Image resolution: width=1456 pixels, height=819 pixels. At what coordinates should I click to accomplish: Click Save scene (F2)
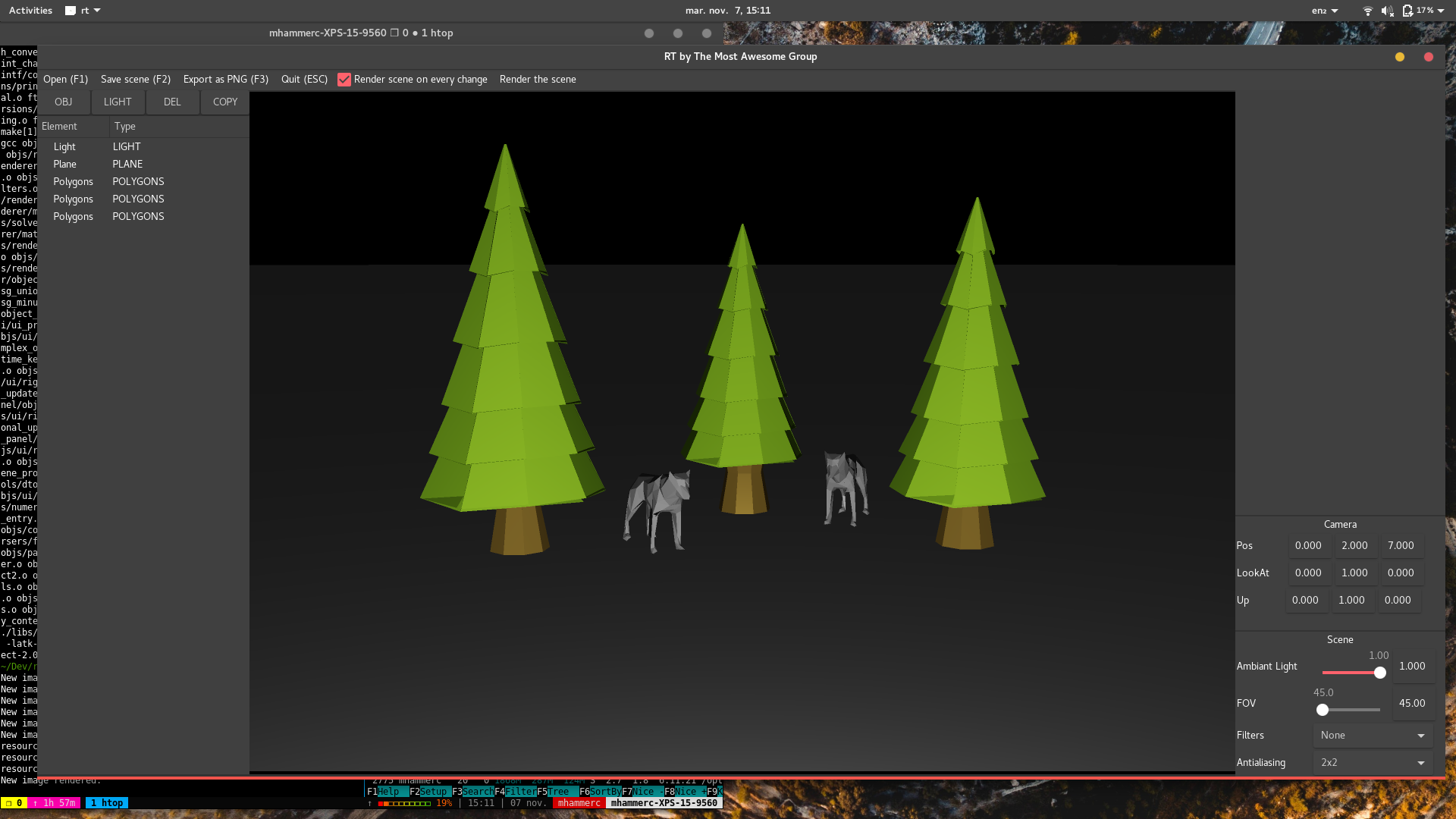pos(136,80)
